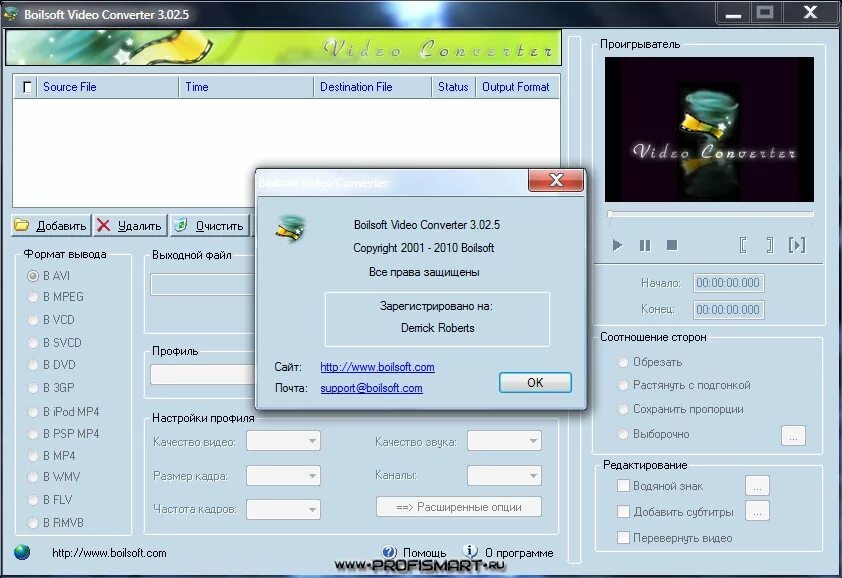Play video in the player panel
This screenshot has height=578, width=842.
point(617,245)
